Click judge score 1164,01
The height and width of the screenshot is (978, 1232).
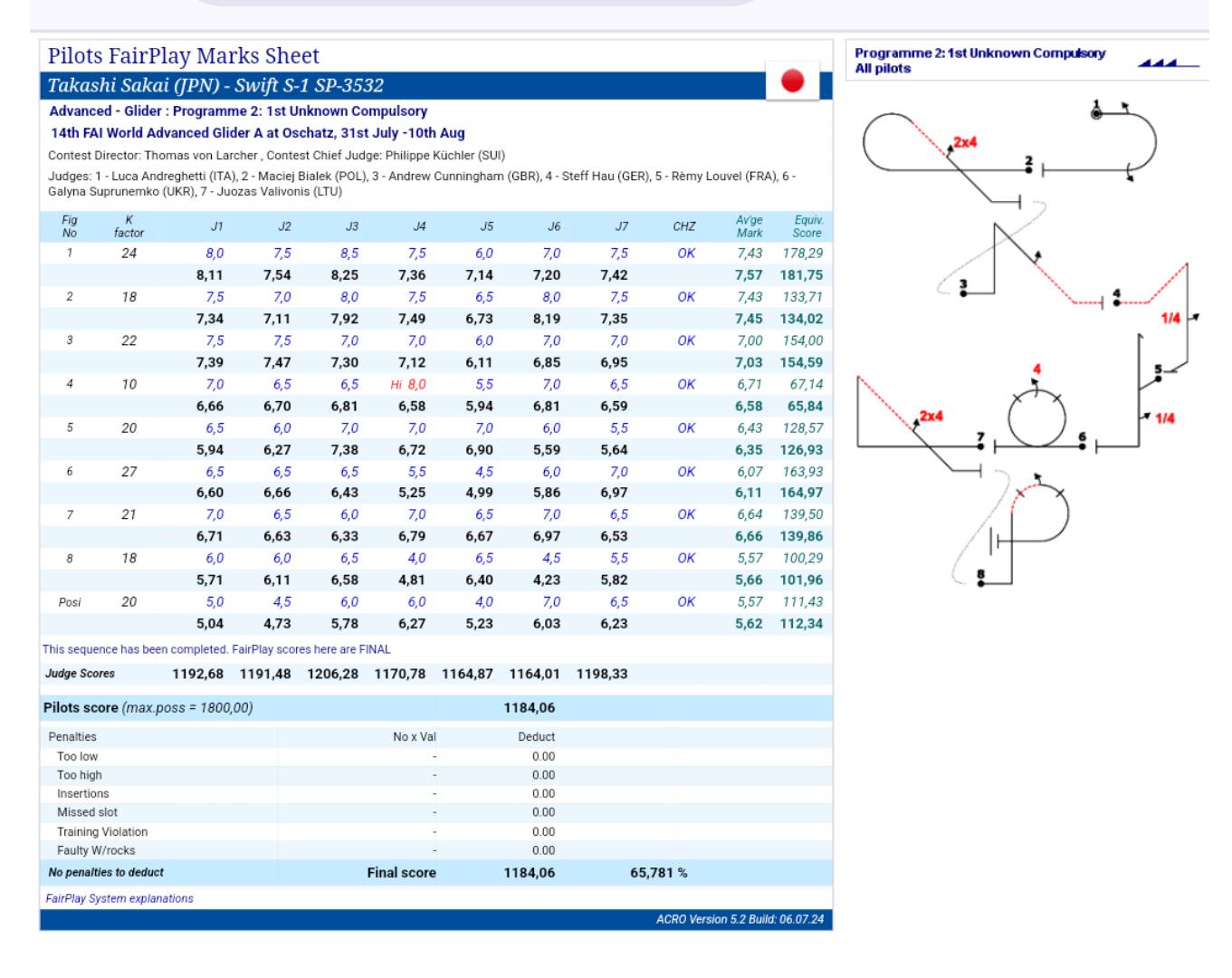click(534, 674)
